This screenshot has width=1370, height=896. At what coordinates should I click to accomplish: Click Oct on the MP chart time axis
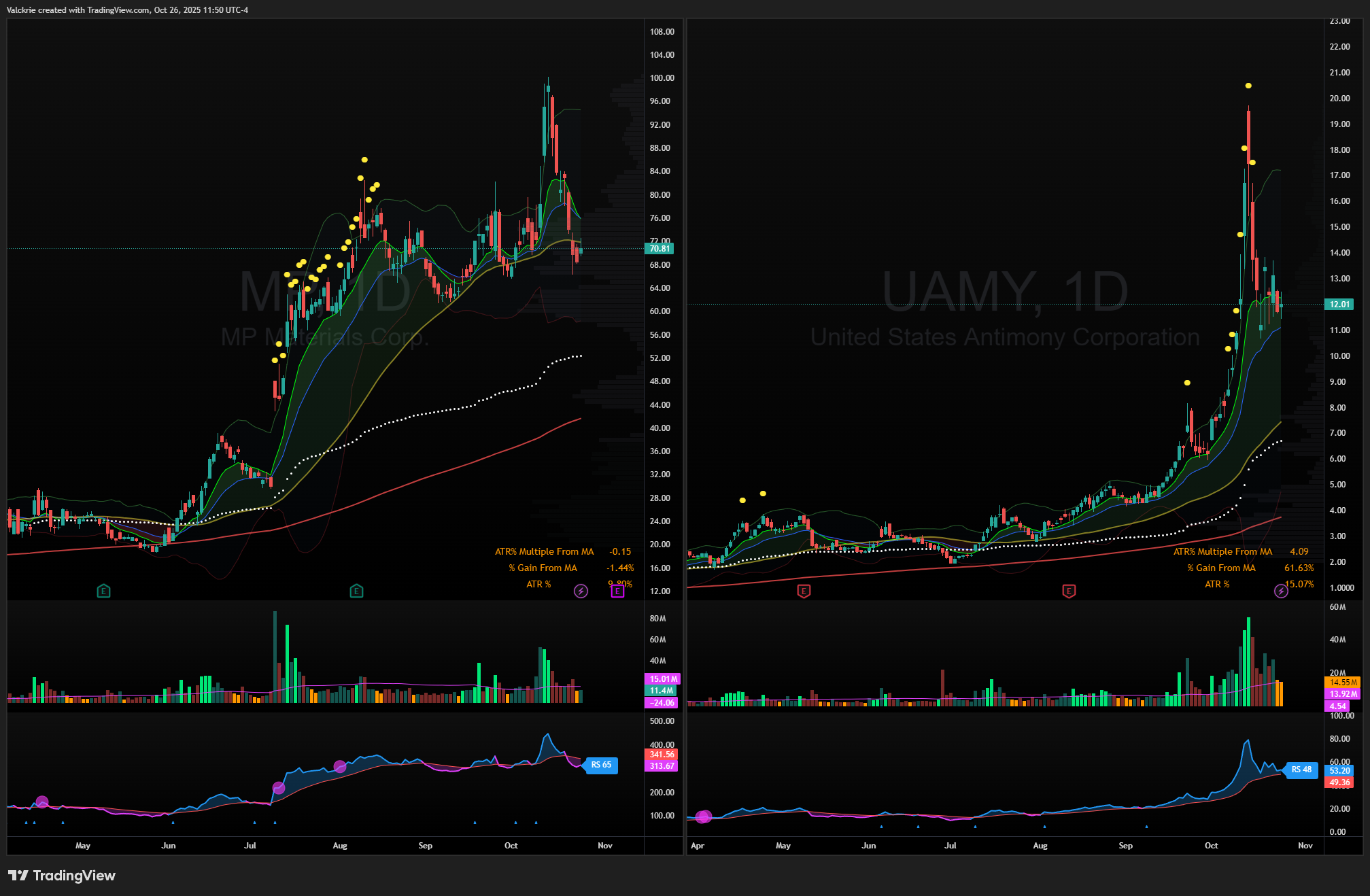(511, 846)
